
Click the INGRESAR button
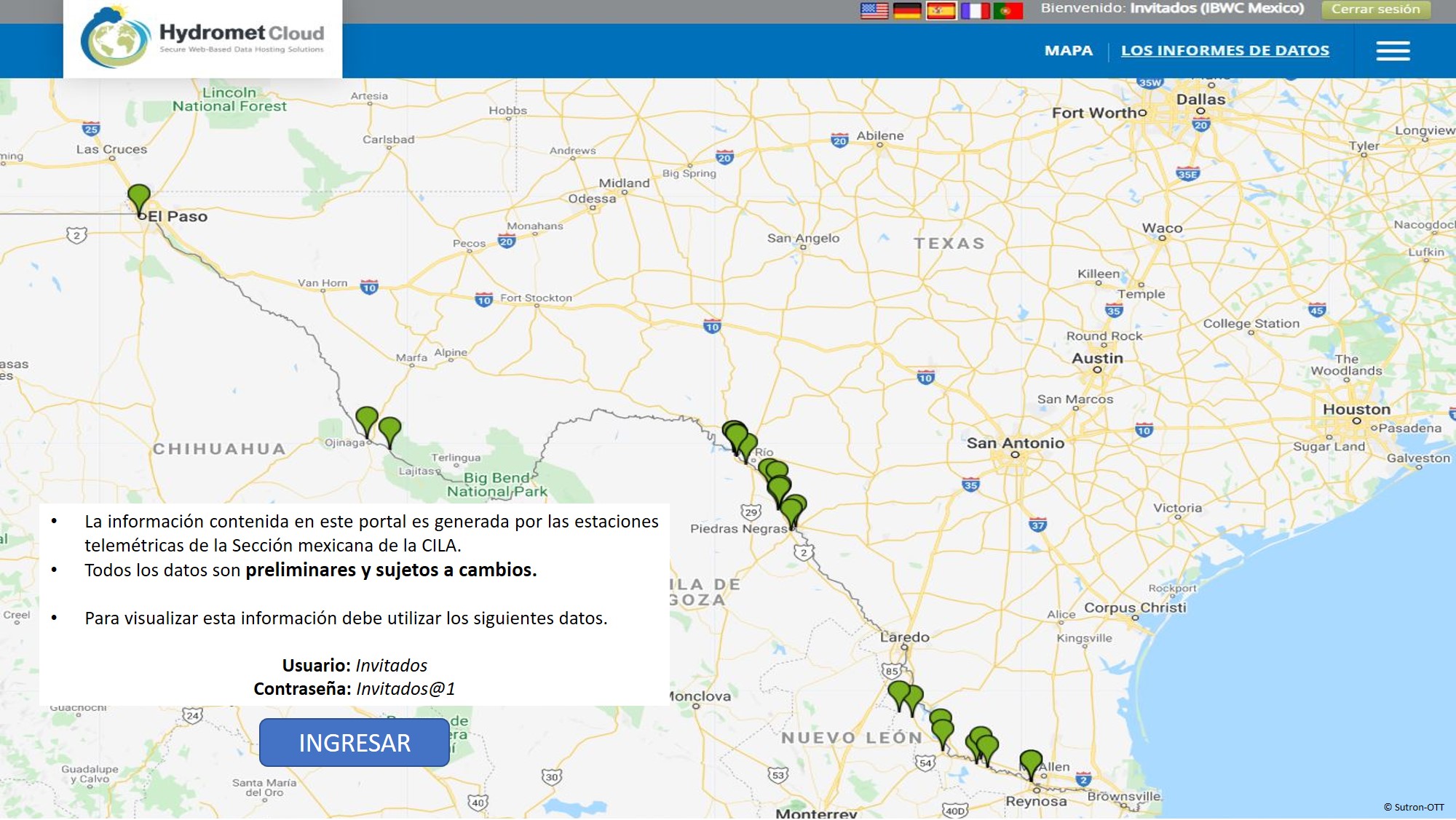tap(355, 743)
